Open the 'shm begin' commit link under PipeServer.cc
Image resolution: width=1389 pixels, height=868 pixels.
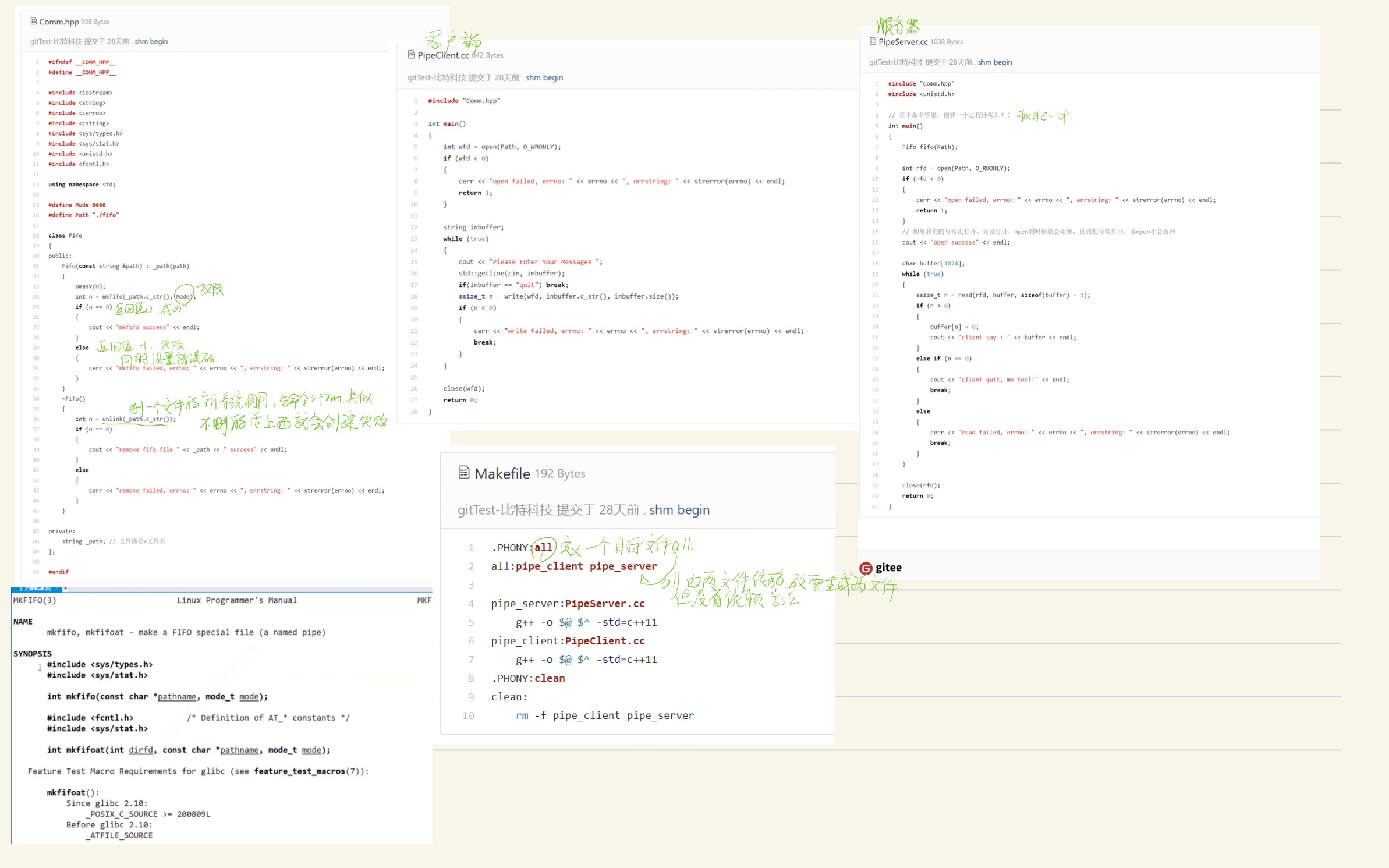(x=994, y=62)
